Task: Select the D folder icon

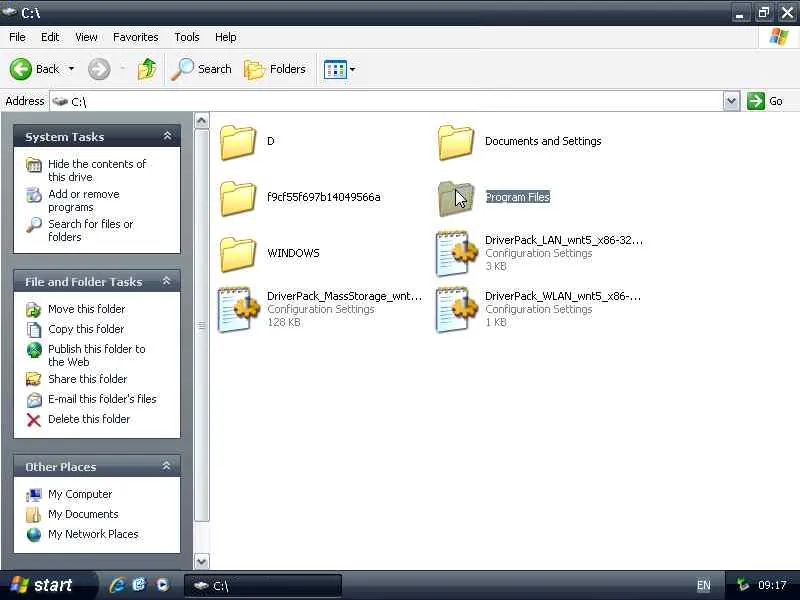Action: (x=238, y=142)
